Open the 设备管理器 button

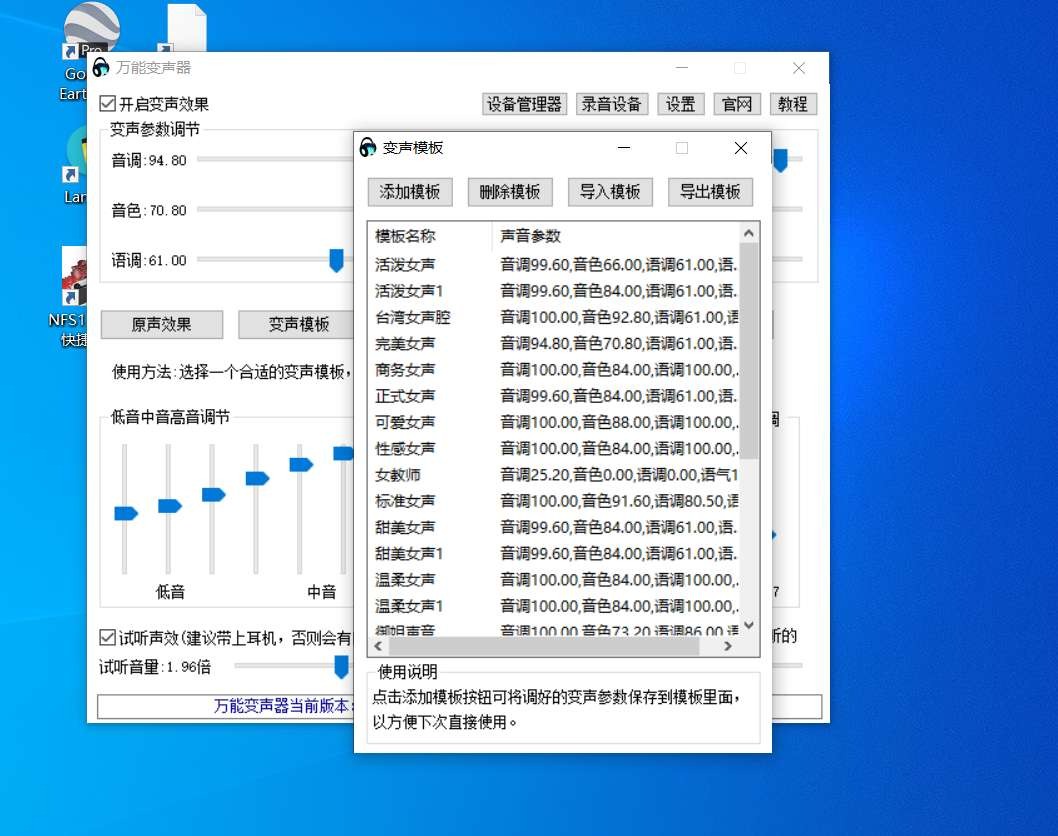click(525, 104)
